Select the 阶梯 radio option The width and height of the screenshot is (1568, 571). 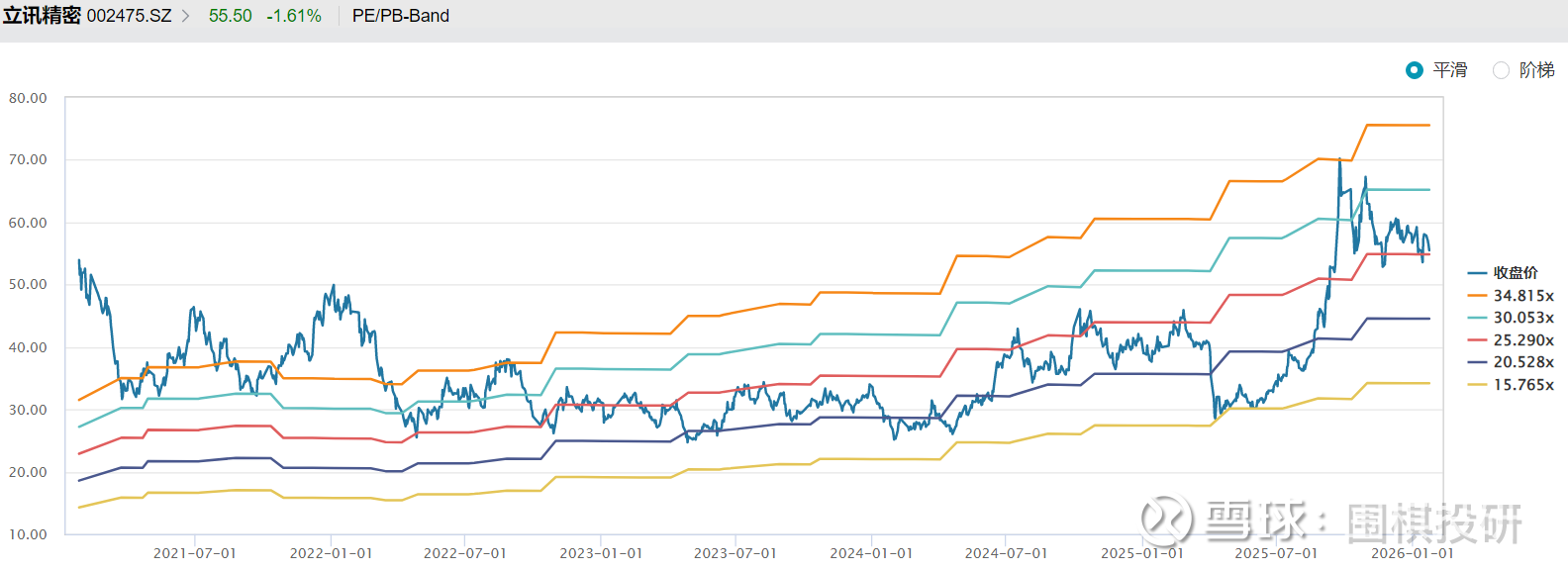click(x=1501, y=70)
